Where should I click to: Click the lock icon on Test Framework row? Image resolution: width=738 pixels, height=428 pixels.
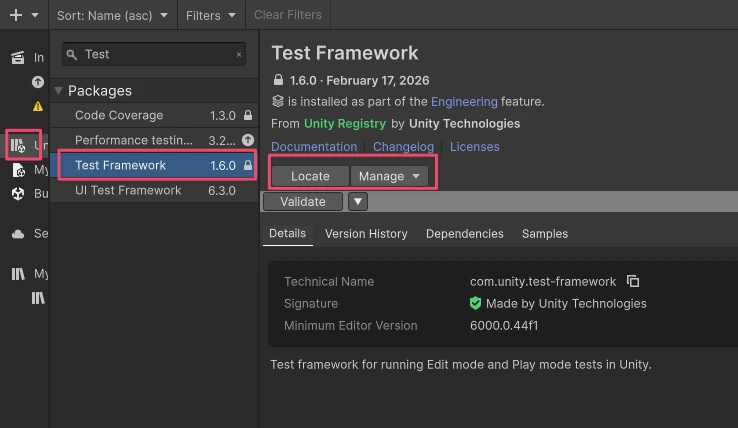coord(248,165)
